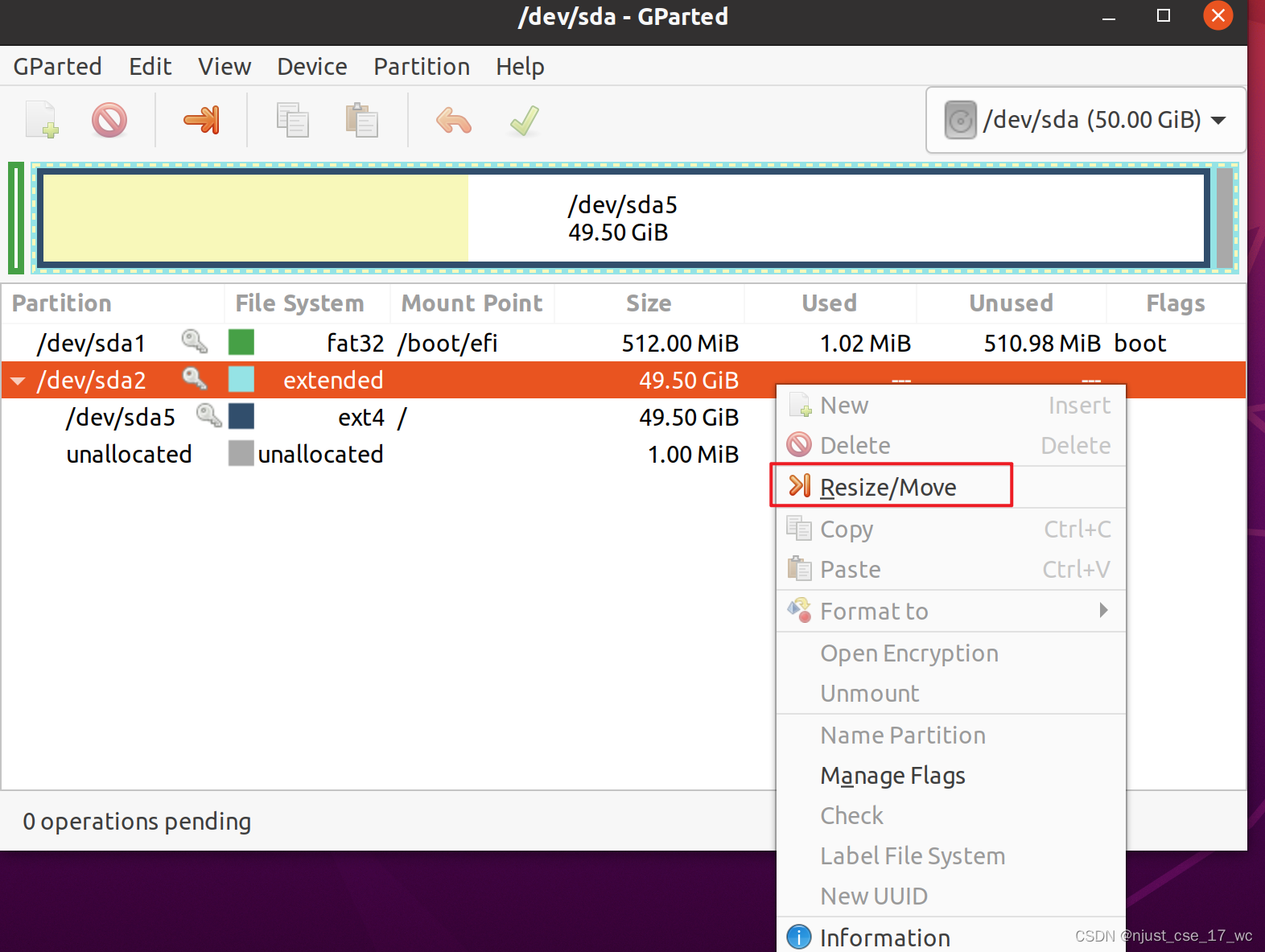Click the 0 operations pending status text

(x=137, y=821)
